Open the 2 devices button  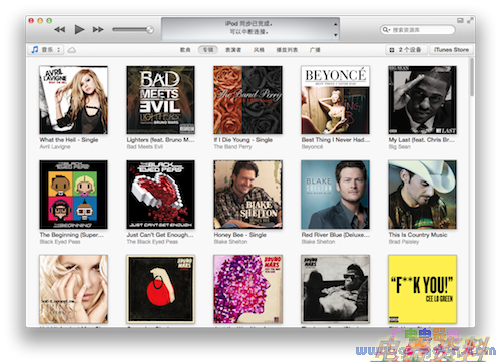[406, 50]
